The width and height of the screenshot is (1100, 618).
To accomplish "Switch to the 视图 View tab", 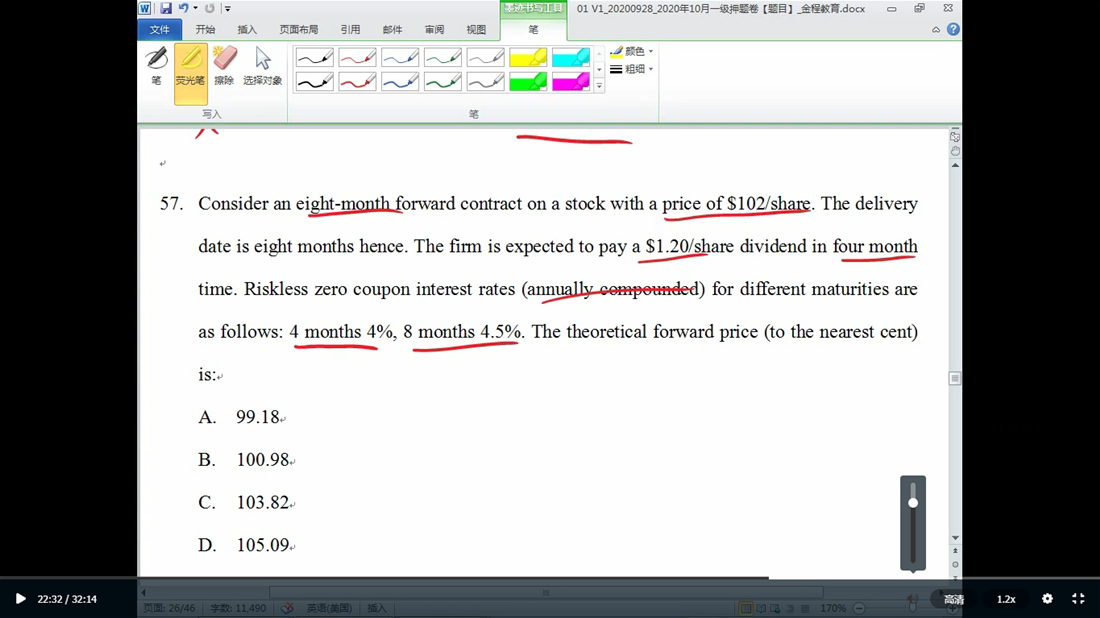I will pyautogui.click(x=476, y=29).
